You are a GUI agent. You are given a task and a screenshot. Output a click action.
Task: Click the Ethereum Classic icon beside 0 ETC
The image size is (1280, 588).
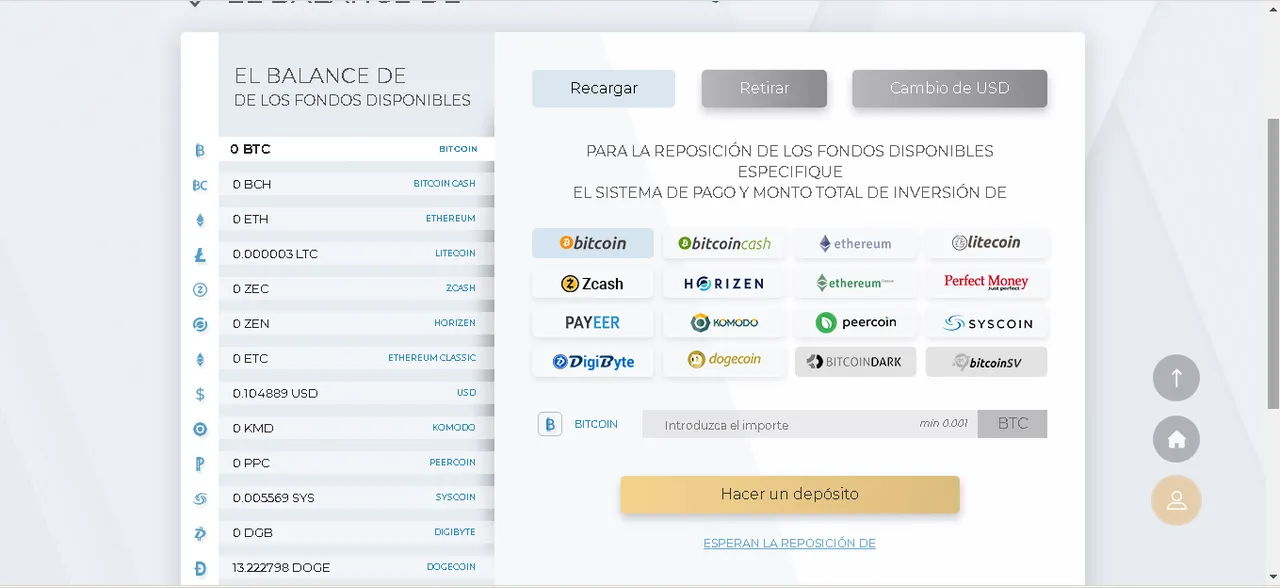[x=200, y=359]
